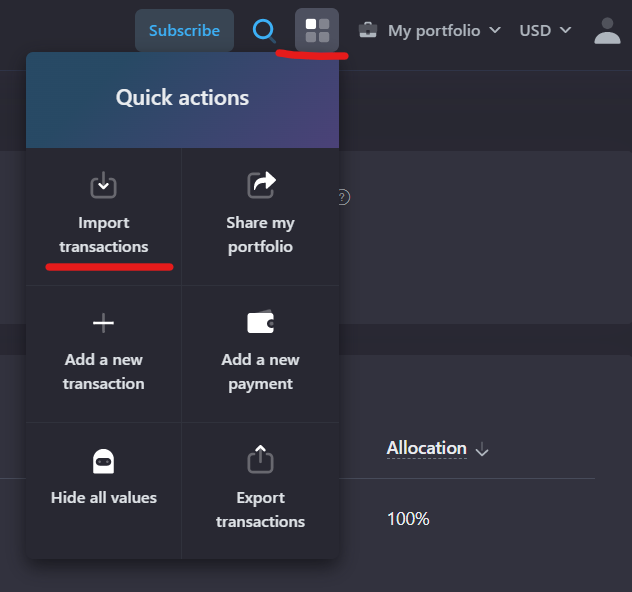
Task: Click the sort arrow next to Allocation
Action: pyautogui.click(x=482, y=450)
